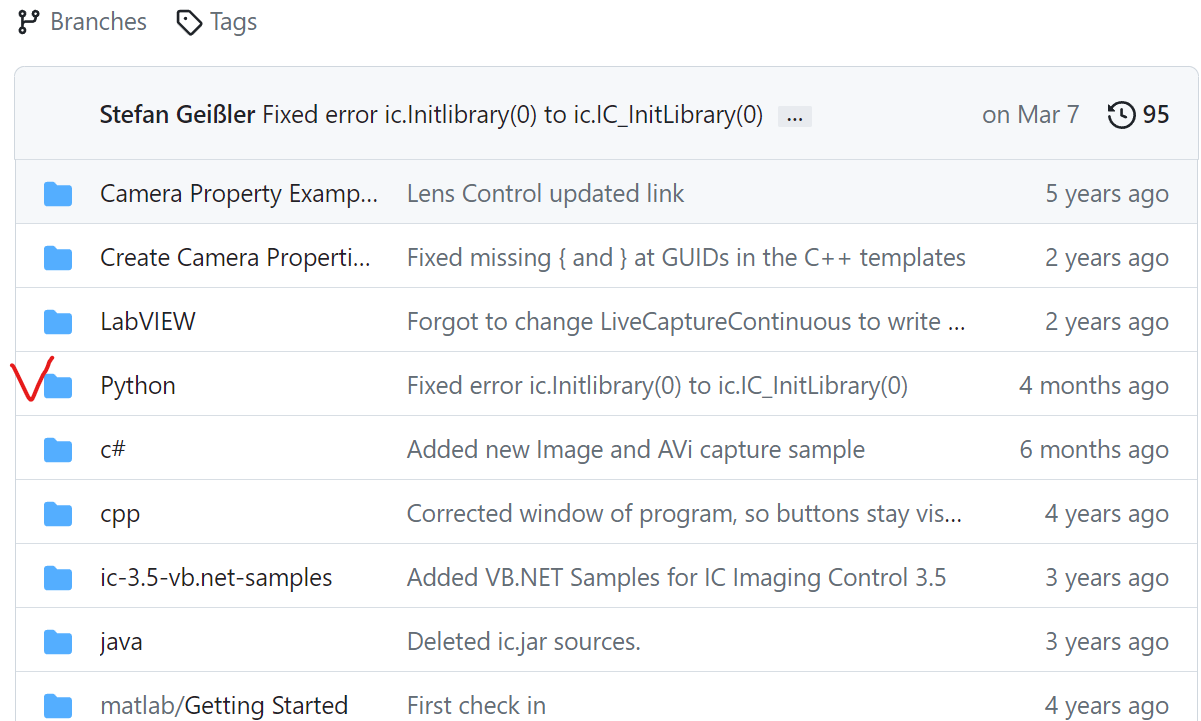Screen dimensions: 1201x721
Task: Click the Tags label icon
Action: tap(189, 22)
